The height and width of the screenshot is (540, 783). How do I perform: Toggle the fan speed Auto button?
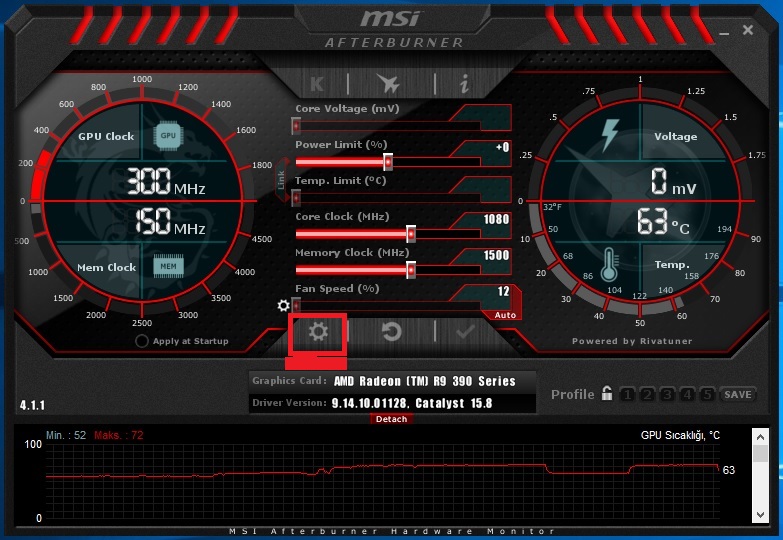(x=505, y=315)
